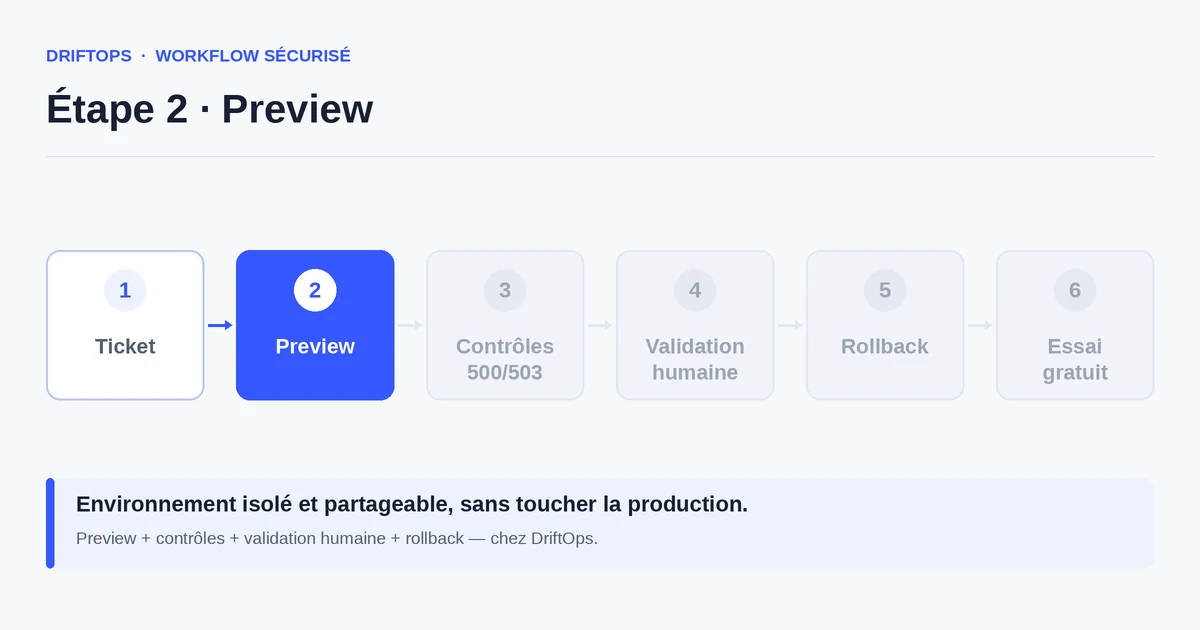Click the number 3 circle badge
The width and height of the screenshot is (1200, 630).
pos(505,290)
